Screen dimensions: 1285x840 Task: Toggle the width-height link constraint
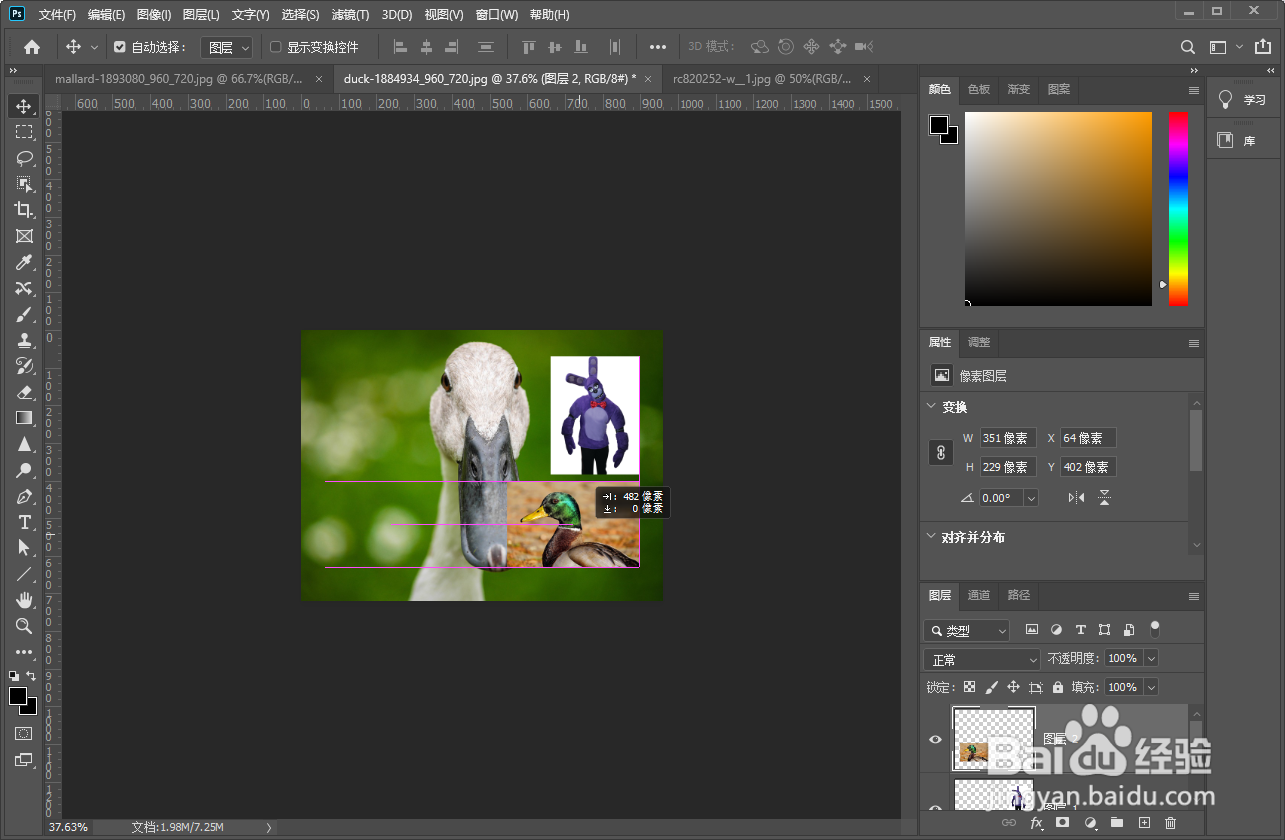[940, 453]
